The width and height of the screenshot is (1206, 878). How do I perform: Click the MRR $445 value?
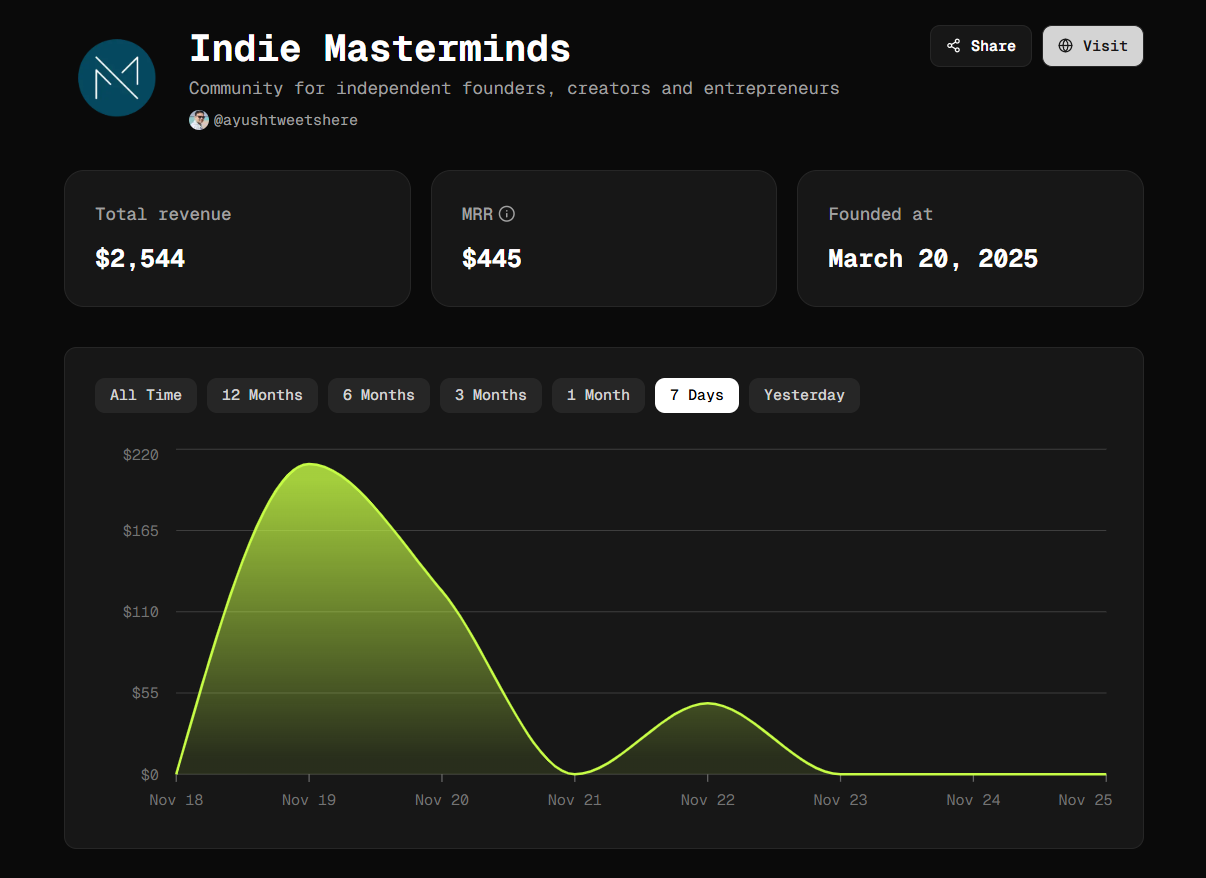pyautogui.click(x=492, y=259)
